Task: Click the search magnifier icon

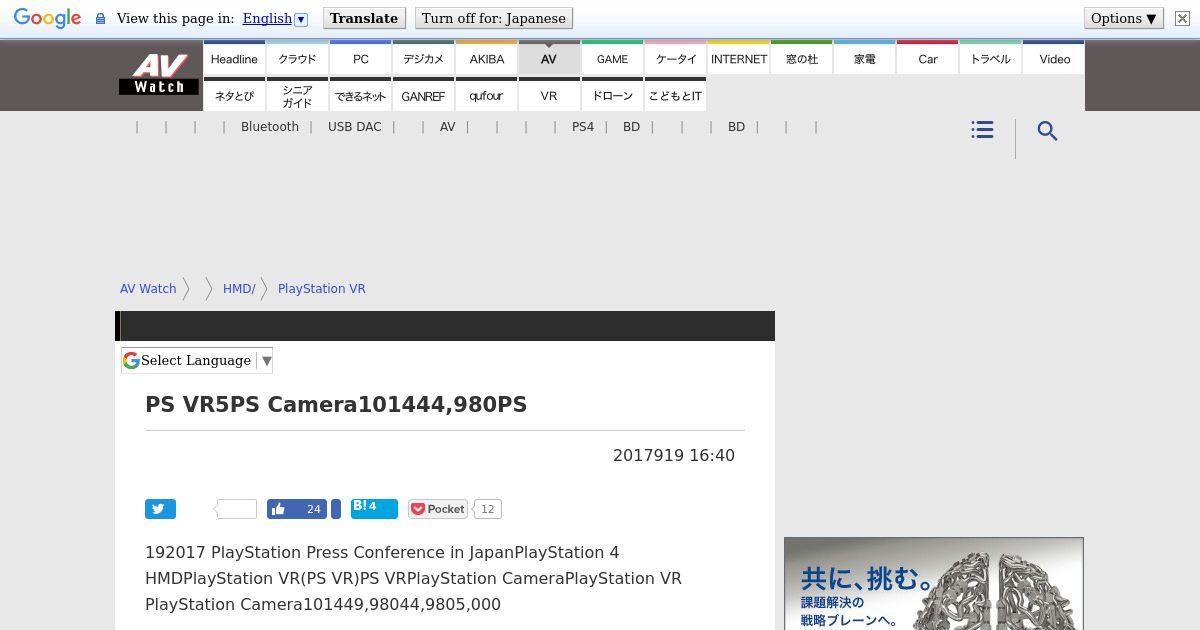Action: (x=1047, y=131)
